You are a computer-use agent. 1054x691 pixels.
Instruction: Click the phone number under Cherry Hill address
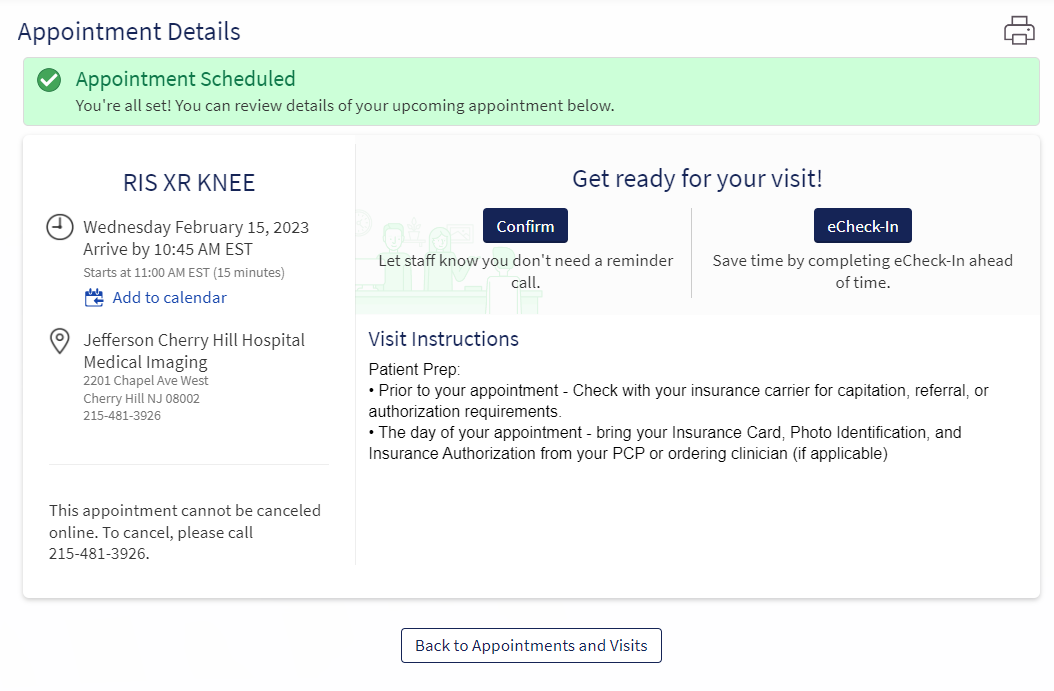pyautogui.click(x=121, y=415)
